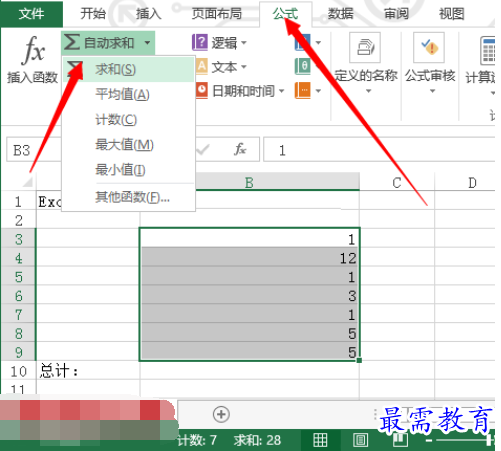Image resolution: width=501 pixels, height=451 pixels.
Task: Click 求和: 28 in the status bar
Action: point(257,440)
